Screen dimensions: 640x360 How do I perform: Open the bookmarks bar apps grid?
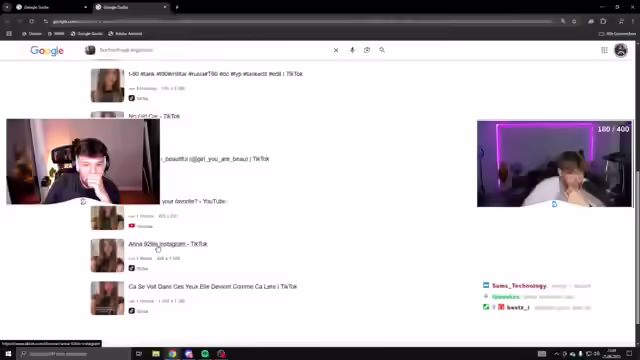coord(9,33)
